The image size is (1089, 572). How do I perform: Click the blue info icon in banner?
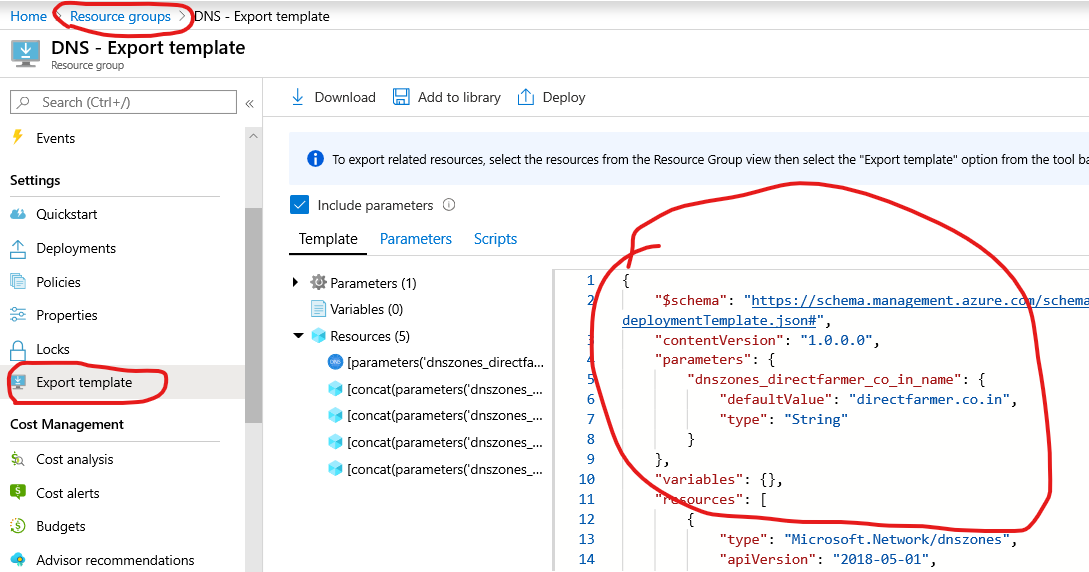click(x=315, y=159)
